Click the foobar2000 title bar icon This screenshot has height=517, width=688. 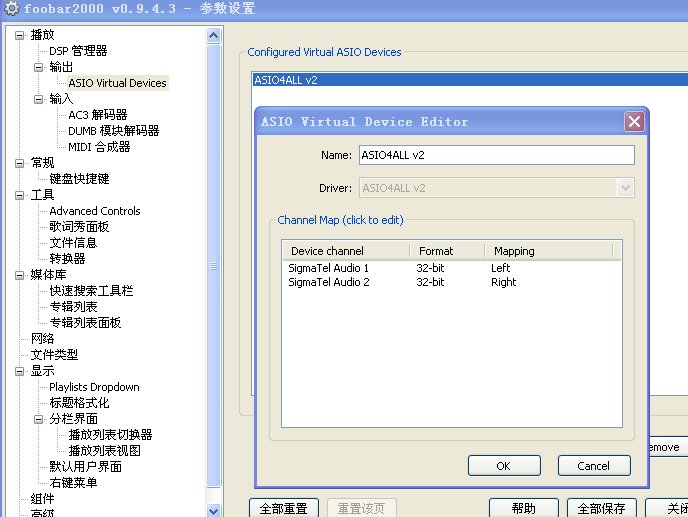click(12, 8)
